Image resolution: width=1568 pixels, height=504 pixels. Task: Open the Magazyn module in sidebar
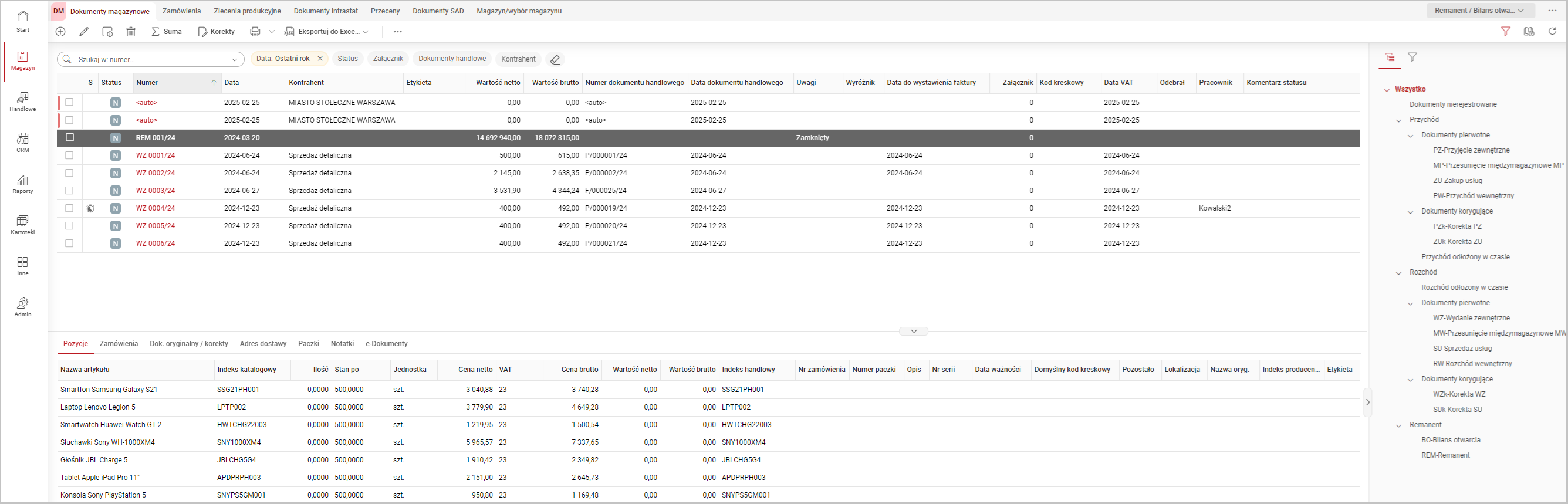(x=22, y=61)
